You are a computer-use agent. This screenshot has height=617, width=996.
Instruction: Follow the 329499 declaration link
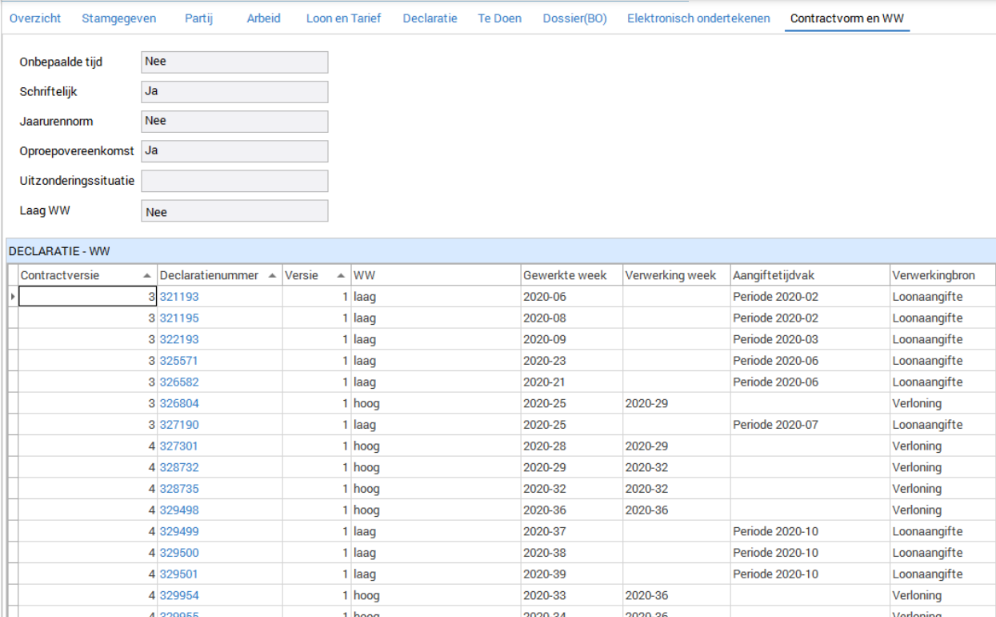[179, 531]
